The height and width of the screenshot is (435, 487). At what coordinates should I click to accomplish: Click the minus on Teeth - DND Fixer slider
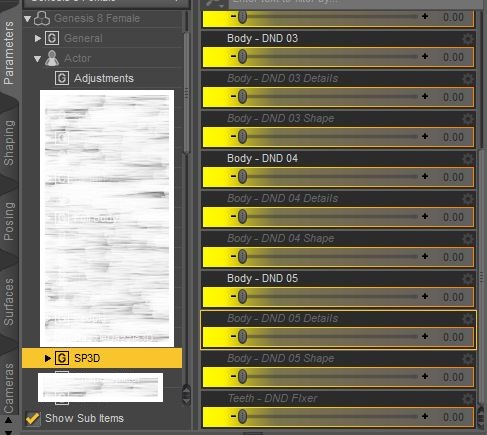pyautogui.click(x=233, y=416)
